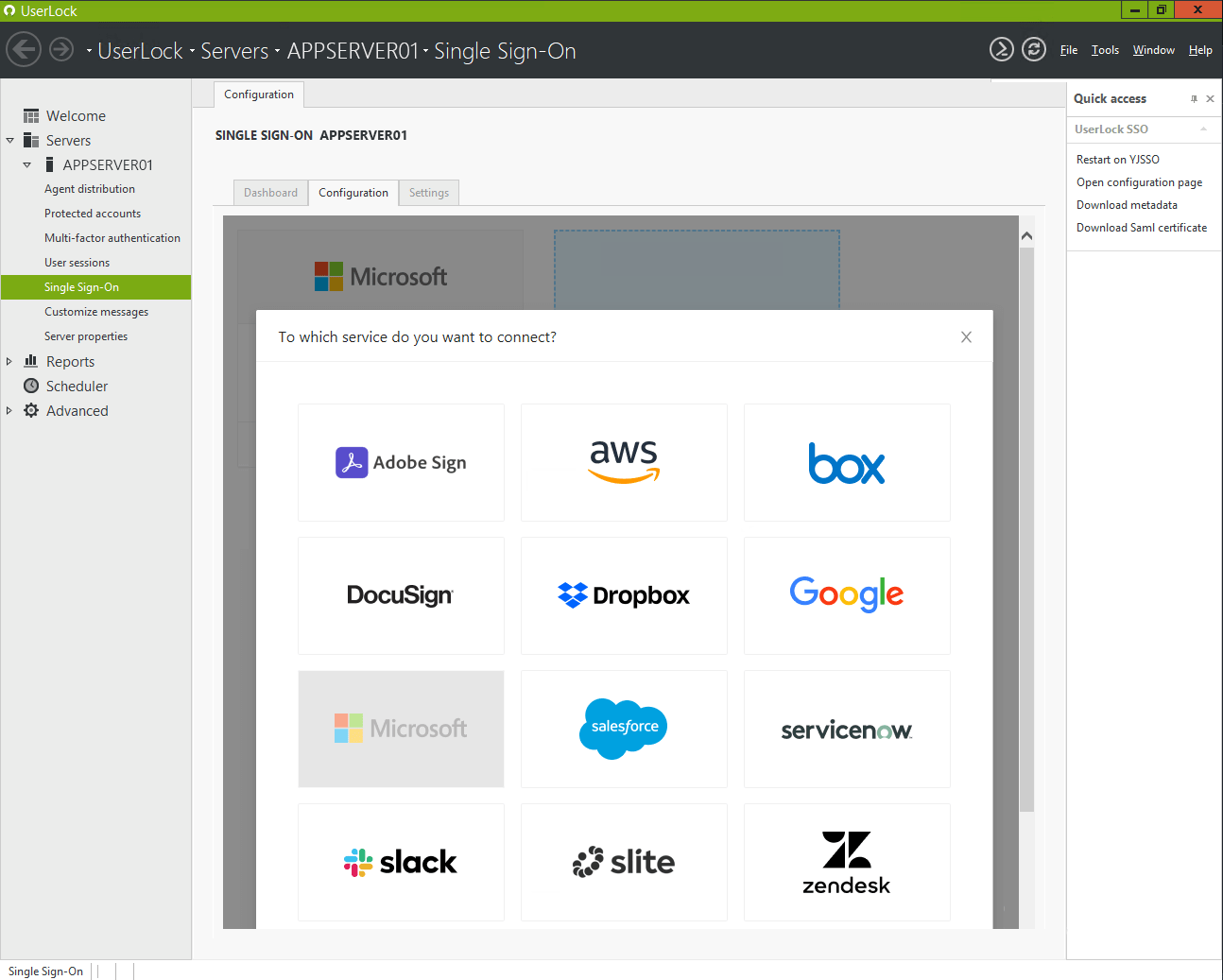Click the scrollbar up arrow
The image size is (1223, 980).
click(1026, 235)
